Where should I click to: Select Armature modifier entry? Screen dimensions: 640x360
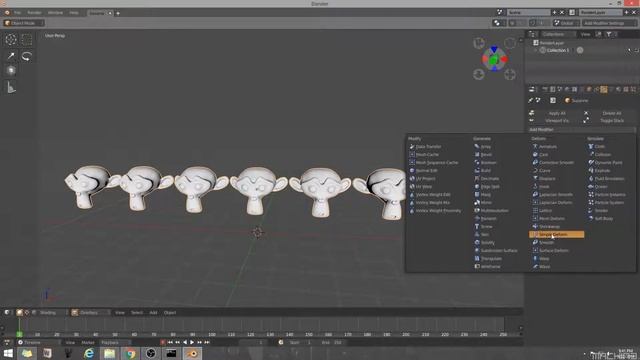point(545,147)
